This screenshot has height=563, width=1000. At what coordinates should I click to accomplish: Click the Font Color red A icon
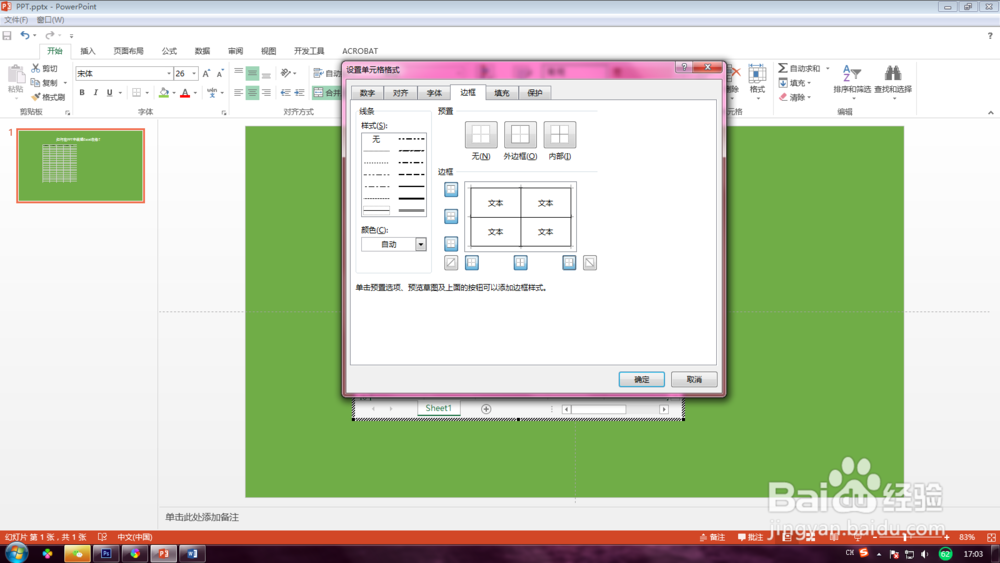185,93
